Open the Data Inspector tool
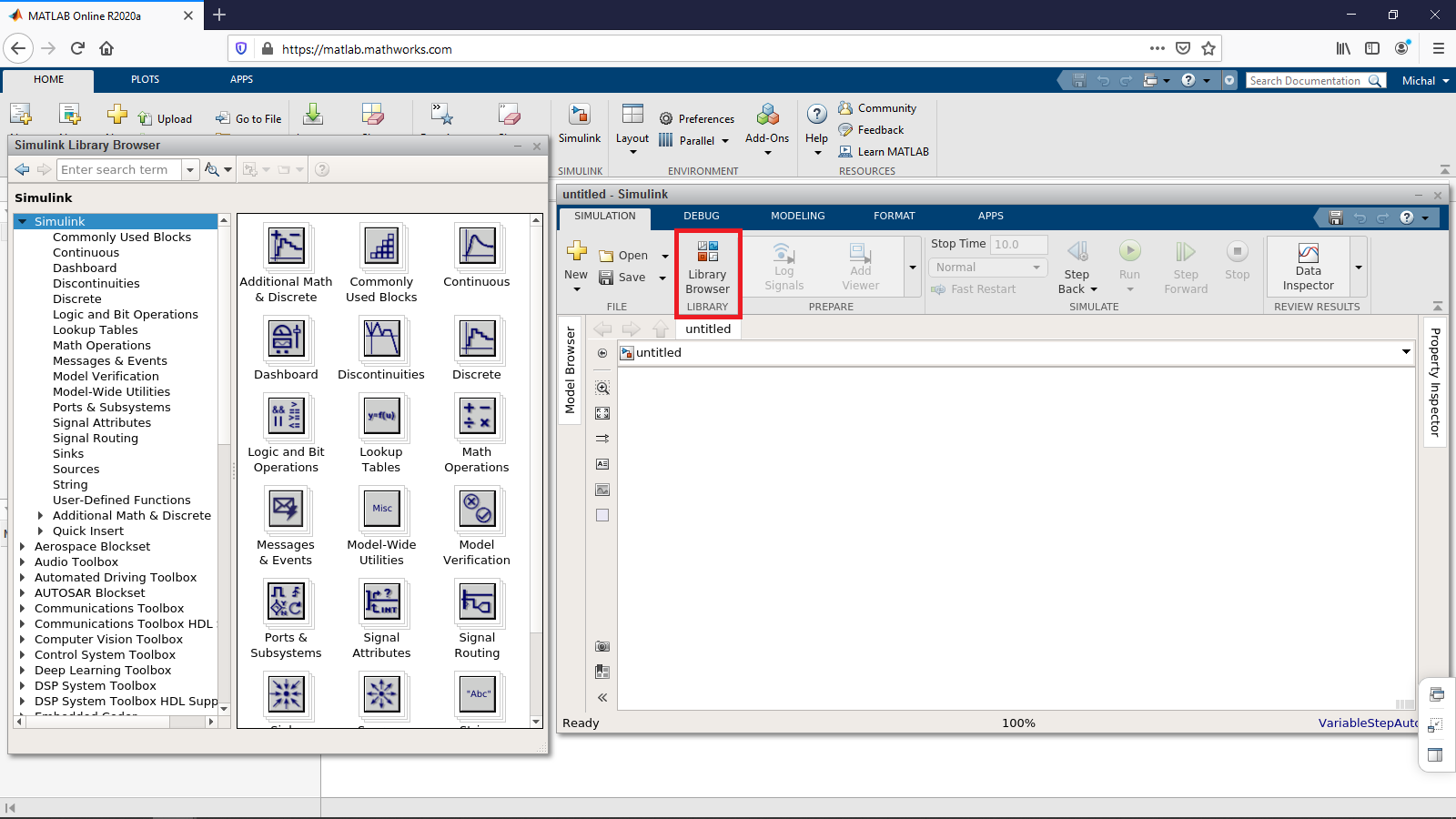The width and height of the screenshot is (1456, 819). click(1308, 267)
